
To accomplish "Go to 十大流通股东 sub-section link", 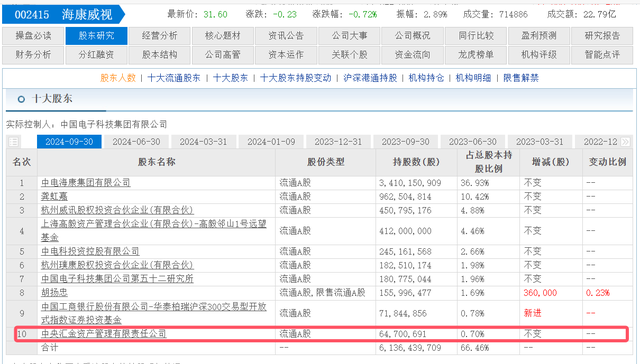I will point(174,78).
